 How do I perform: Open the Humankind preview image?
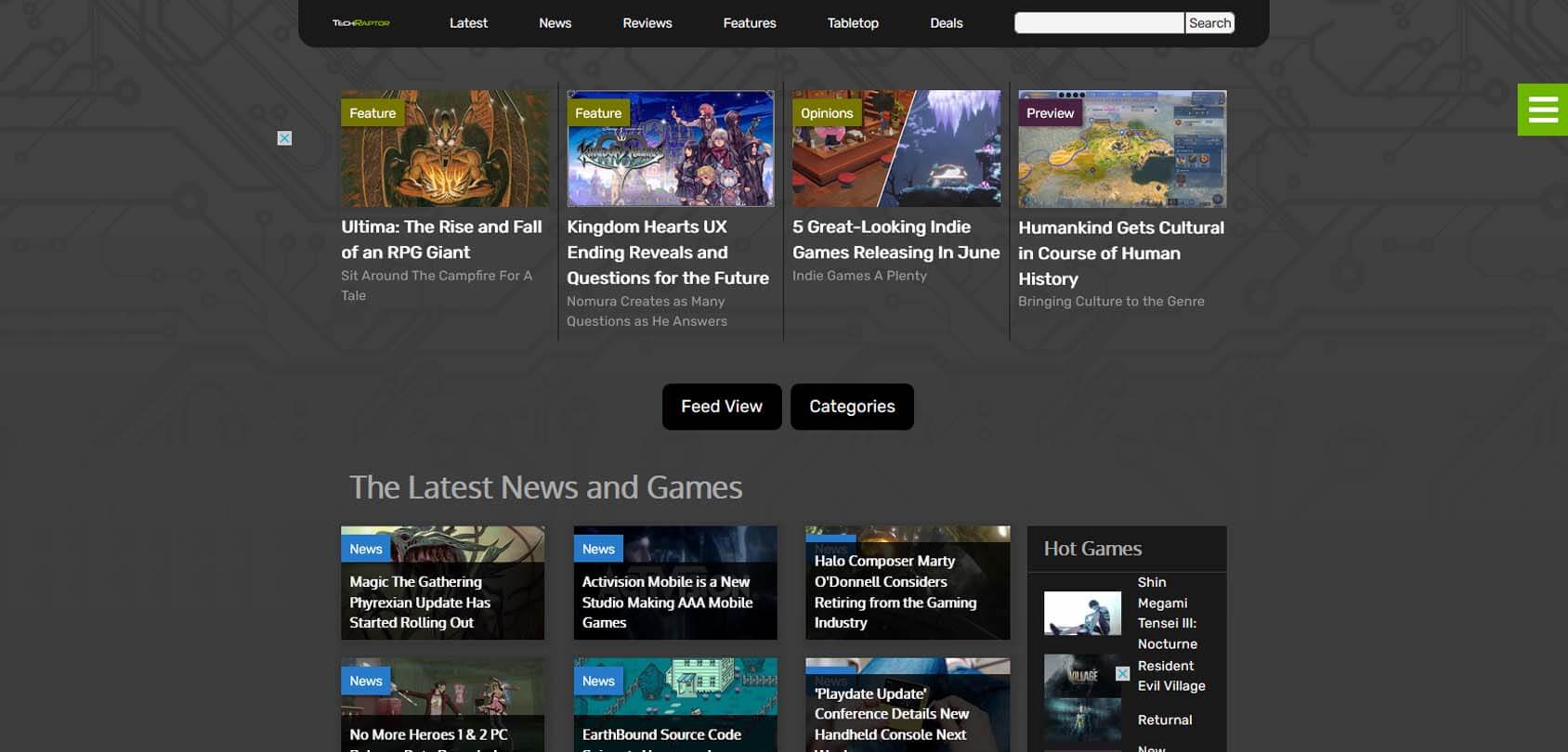click(1122, 149)
